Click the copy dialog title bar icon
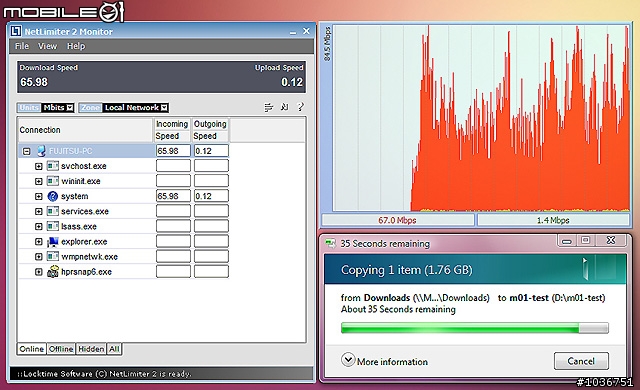The width and height of the screenshot is (640, 390). tap(330, 244)
